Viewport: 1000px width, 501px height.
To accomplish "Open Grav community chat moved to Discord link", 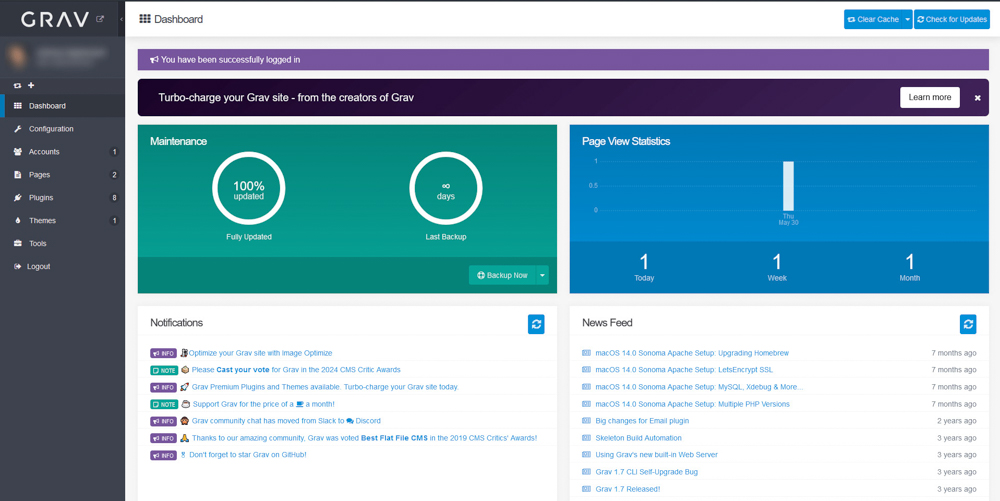I will click(286, 421).
